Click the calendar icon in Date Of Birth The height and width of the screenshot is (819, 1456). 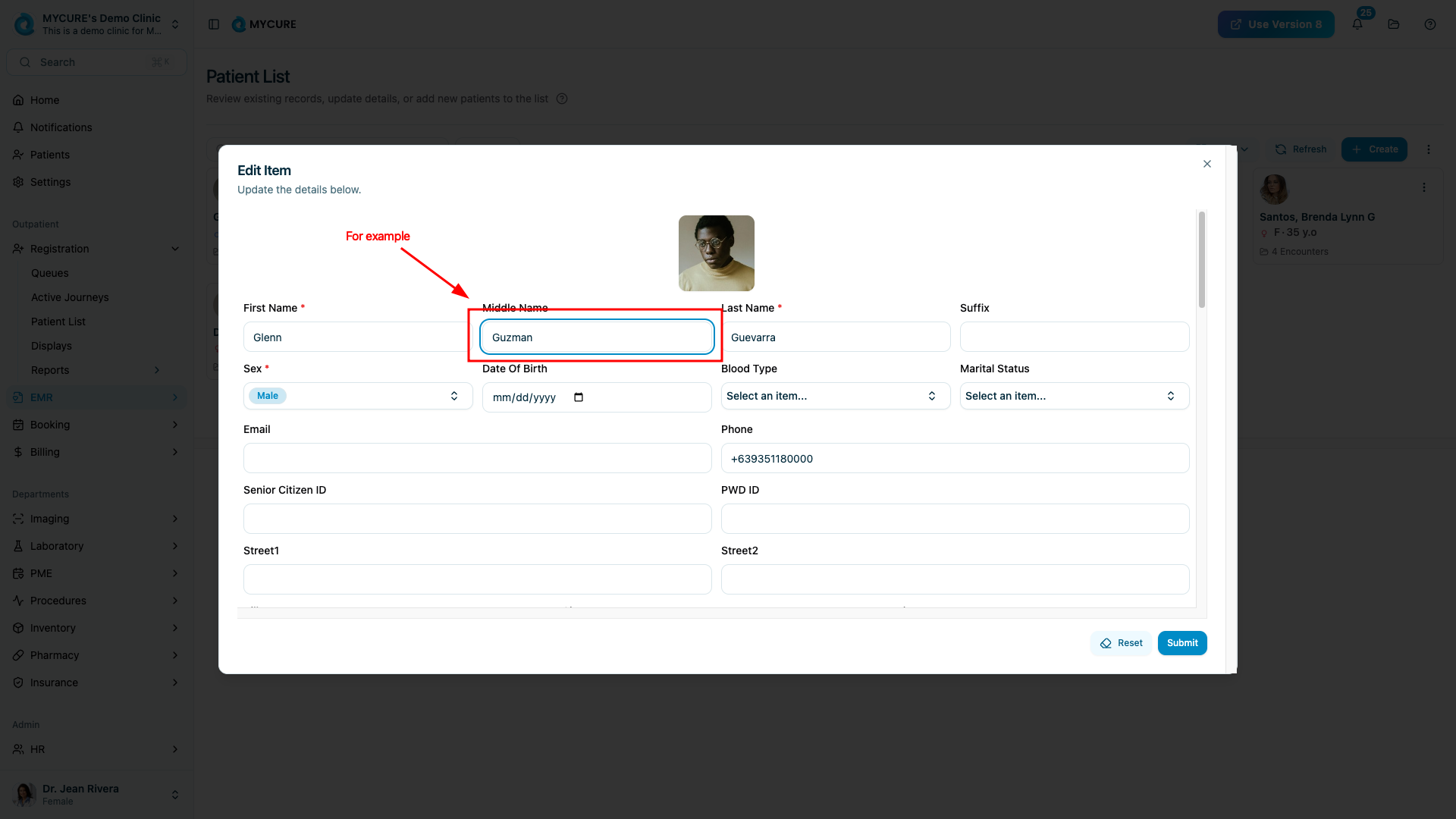coord(579,397)
